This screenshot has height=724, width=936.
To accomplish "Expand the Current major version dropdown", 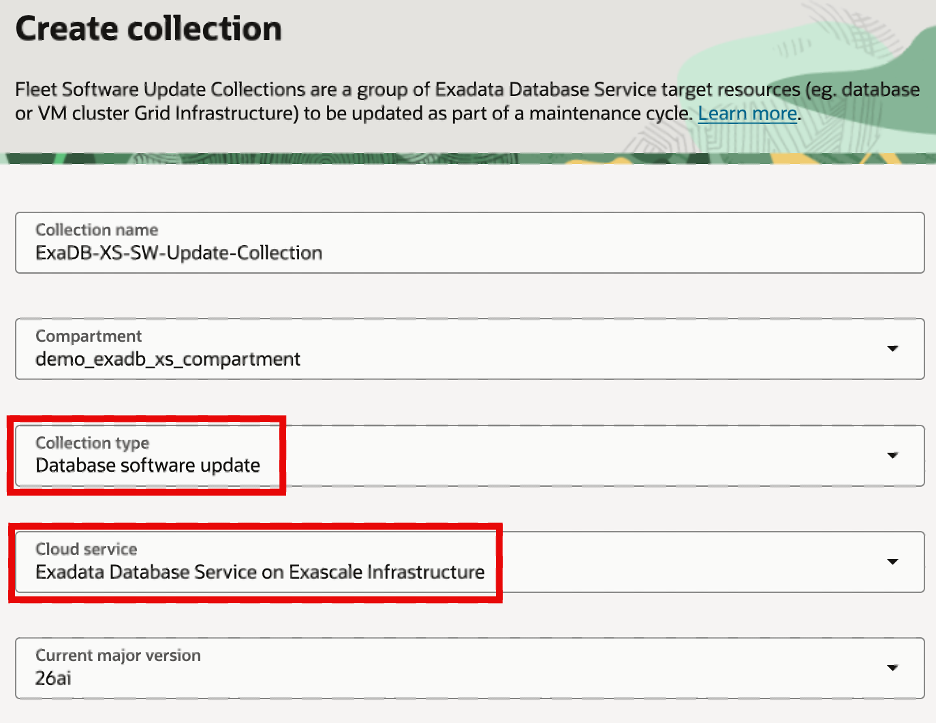I will 470,668.
